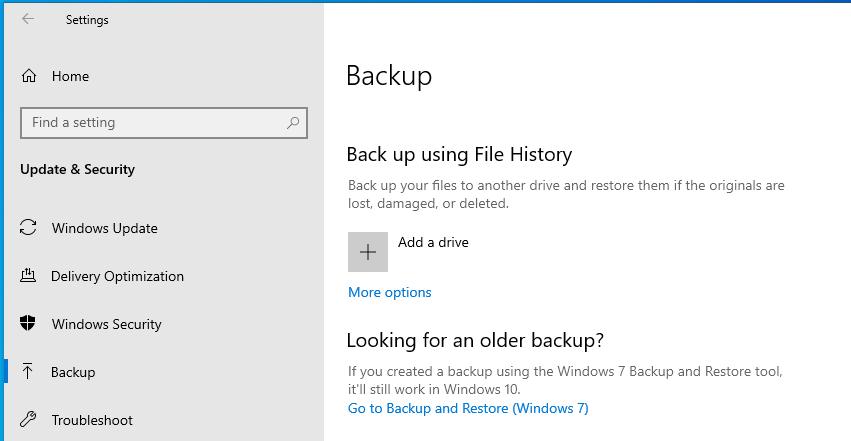Click the plus button to add a drive

point(368,252)
